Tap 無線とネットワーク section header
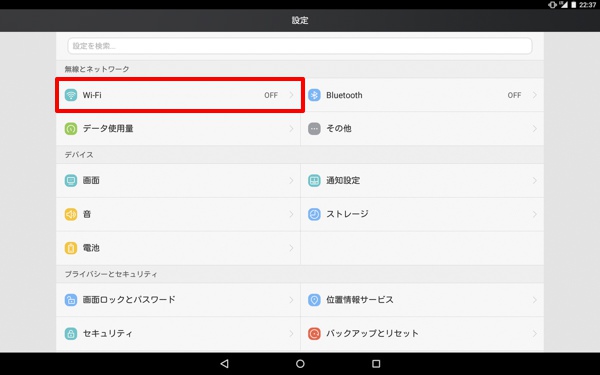Viewport: 600px width, 375px height. [97, 69]
